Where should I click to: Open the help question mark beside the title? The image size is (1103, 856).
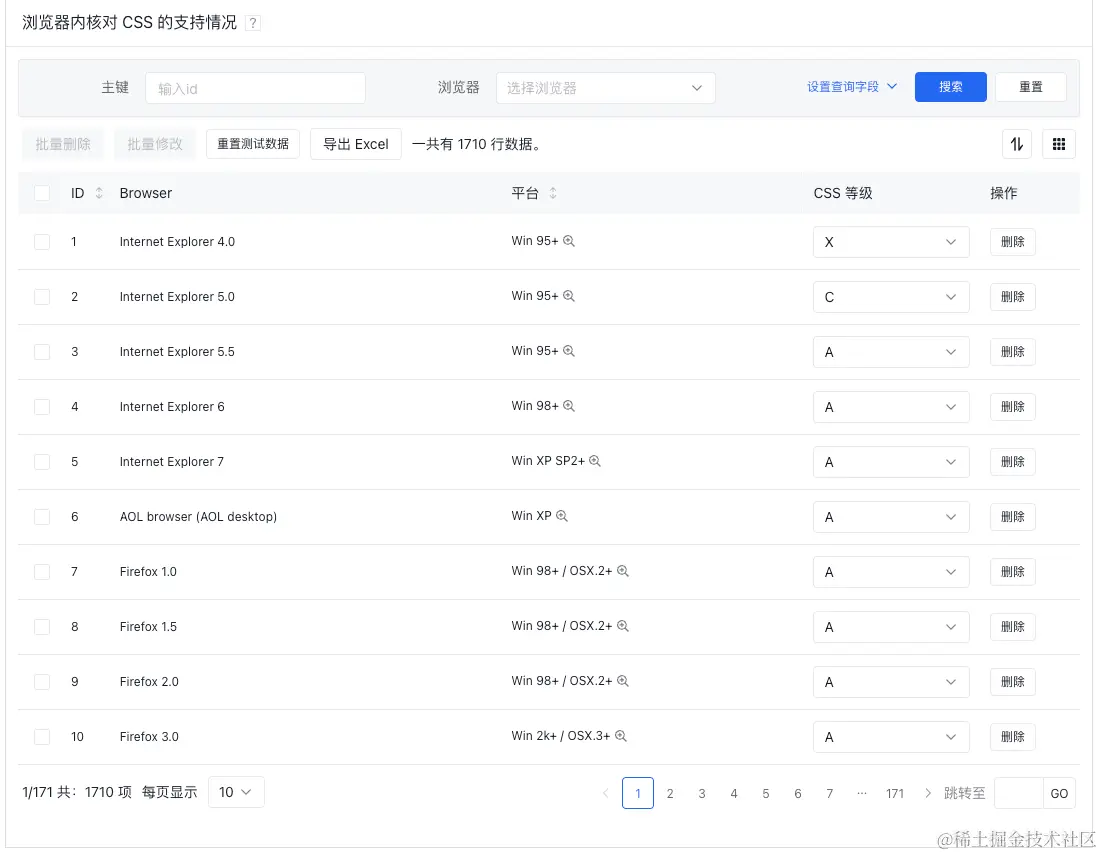pyautogui.click(x=253, y=23)
